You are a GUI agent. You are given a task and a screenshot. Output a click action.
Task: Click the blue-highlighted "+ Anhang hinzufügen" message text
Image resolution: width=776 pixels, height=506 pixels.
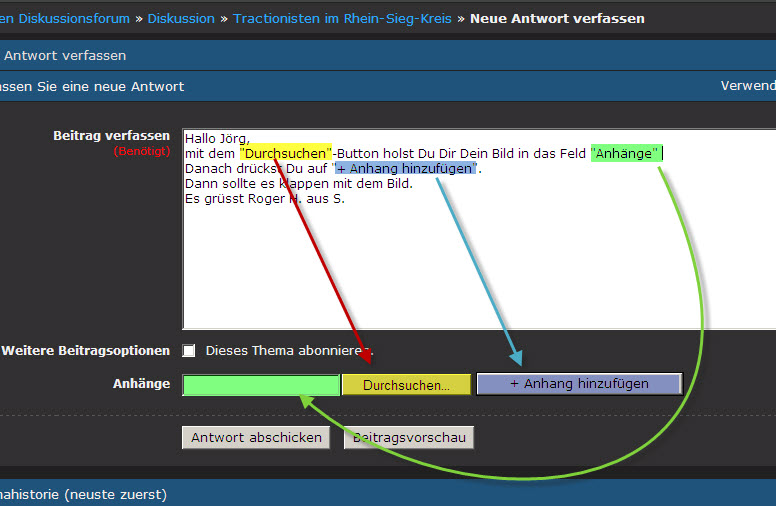click(405, 168)
